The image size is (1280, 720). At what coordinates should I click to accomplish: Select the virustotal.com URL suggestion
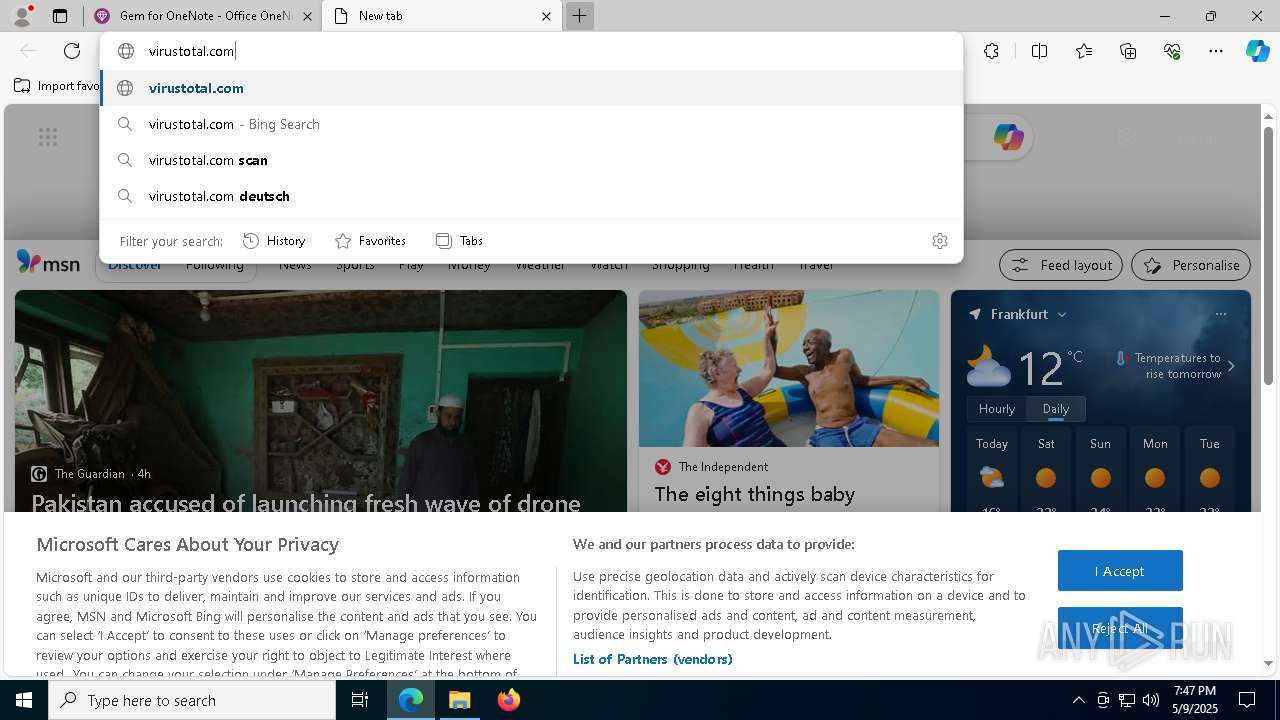pos(531,88)
